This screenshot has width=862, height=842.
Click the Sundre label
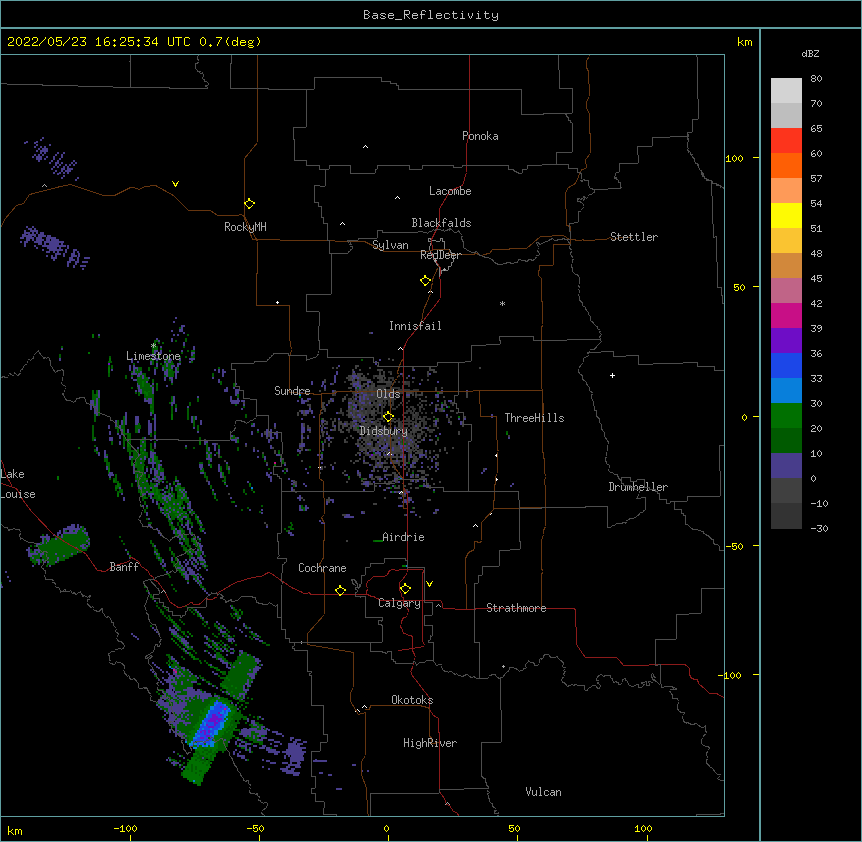292,391
